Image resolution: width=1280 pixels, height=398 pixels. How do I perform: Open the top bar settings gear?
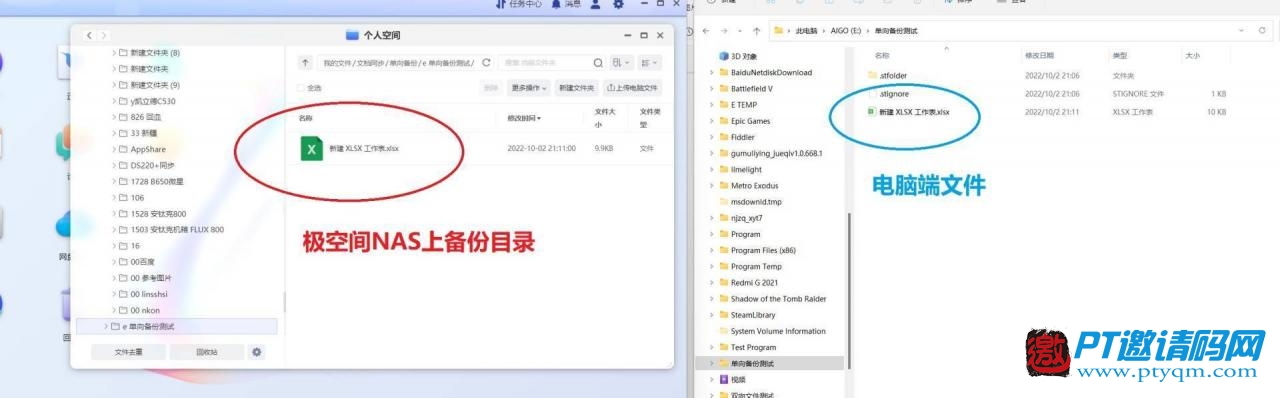619,5
